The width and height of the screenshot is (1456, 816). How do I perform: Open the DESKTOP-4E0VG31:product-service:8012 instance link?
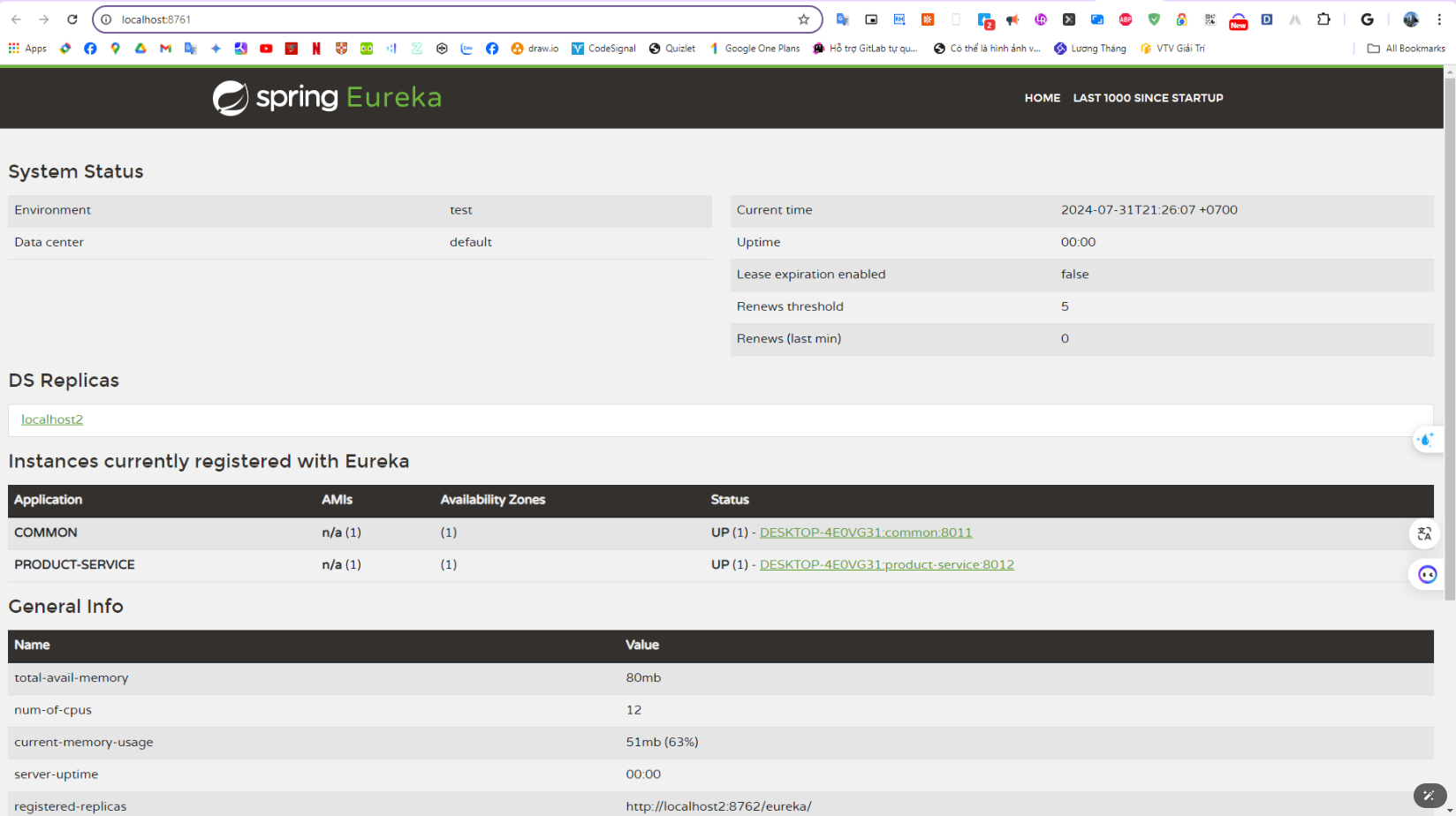(887, 564)
